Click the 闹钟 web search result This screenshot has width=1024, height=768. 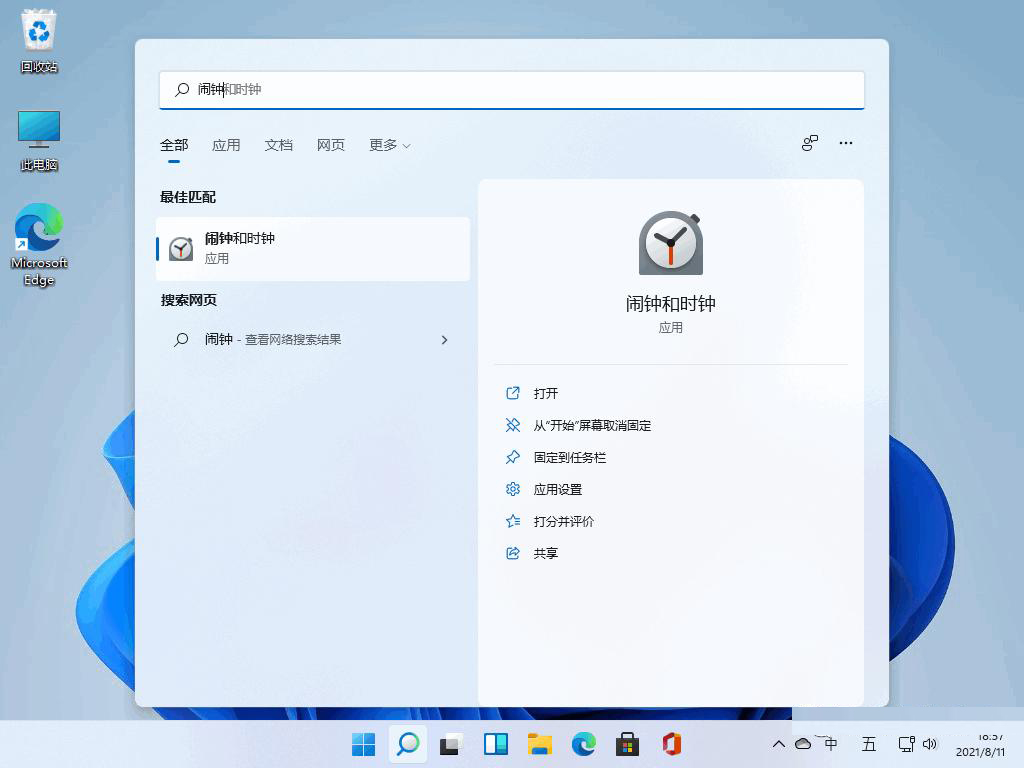click(313, 340)
